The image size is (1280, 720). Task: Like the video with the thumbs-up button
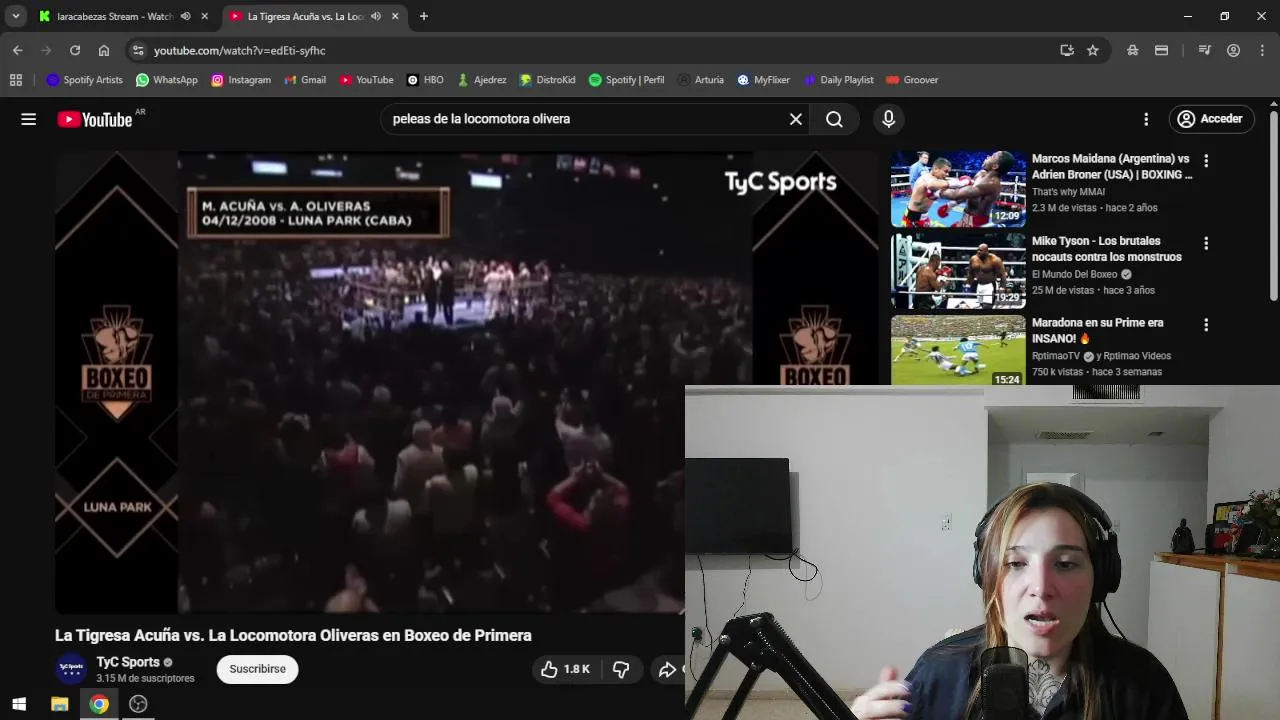click(565, 669)
